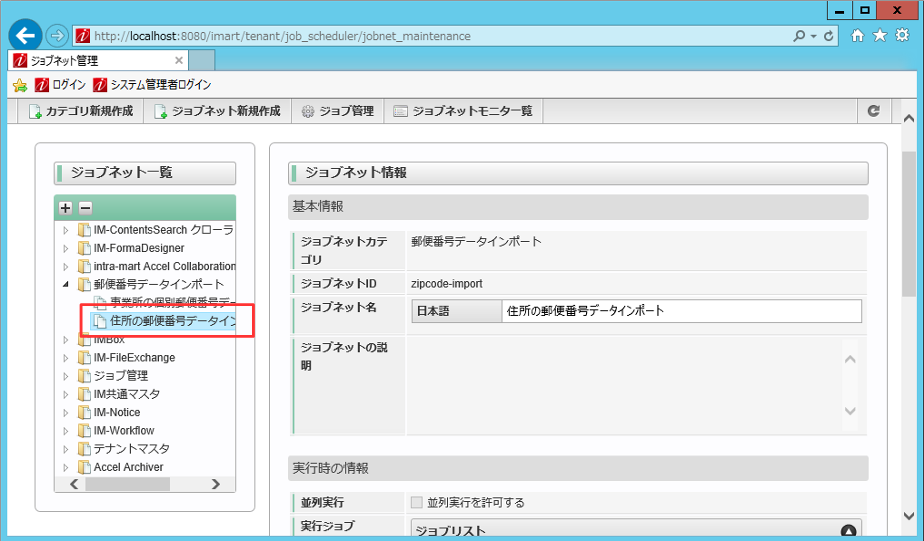
Task: Click description area scroll up arrow
Action: pyautogui.click(x=850, y=359)
